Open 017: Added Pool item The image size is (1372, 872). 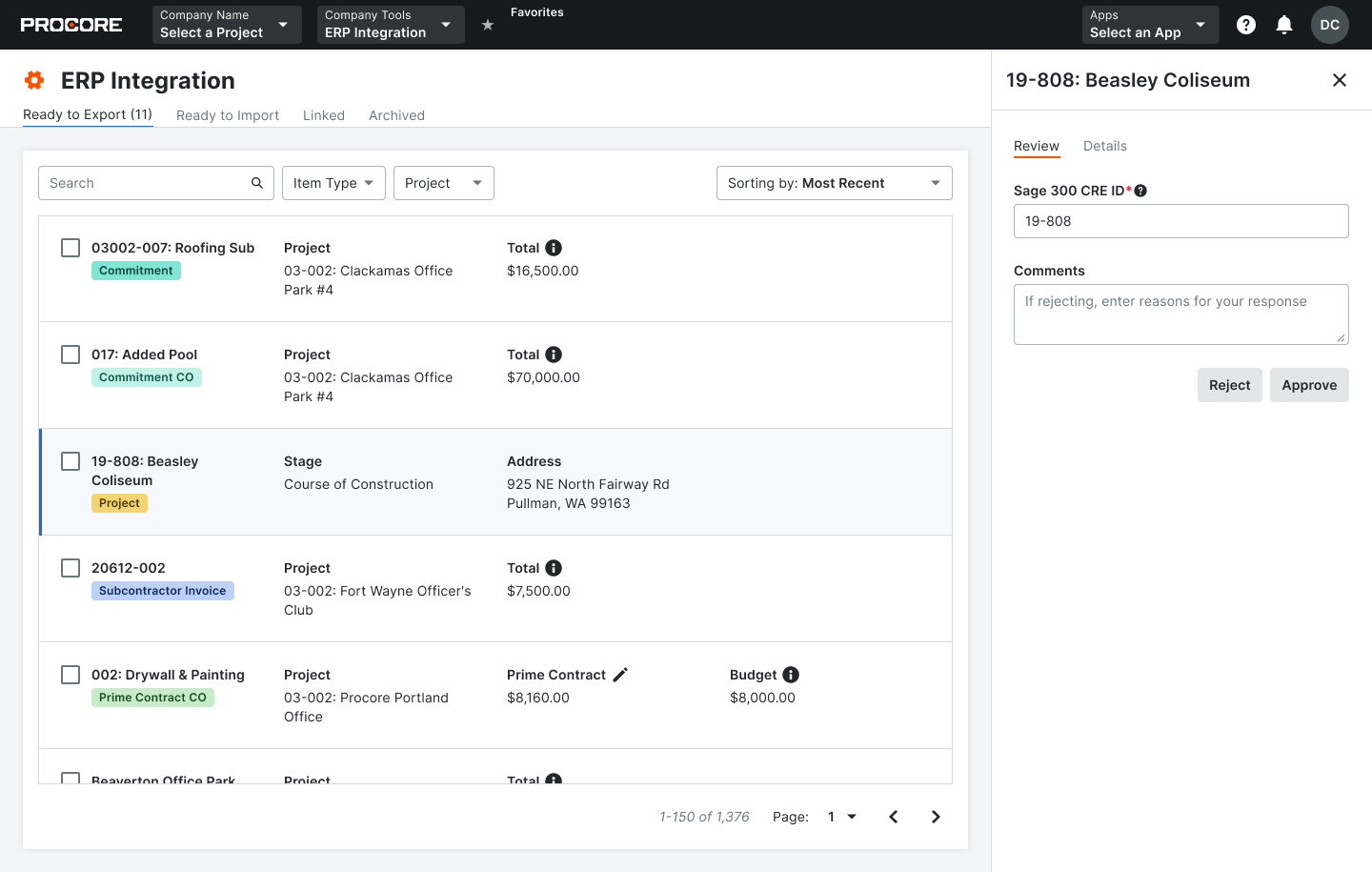click(x=145, y=355)
